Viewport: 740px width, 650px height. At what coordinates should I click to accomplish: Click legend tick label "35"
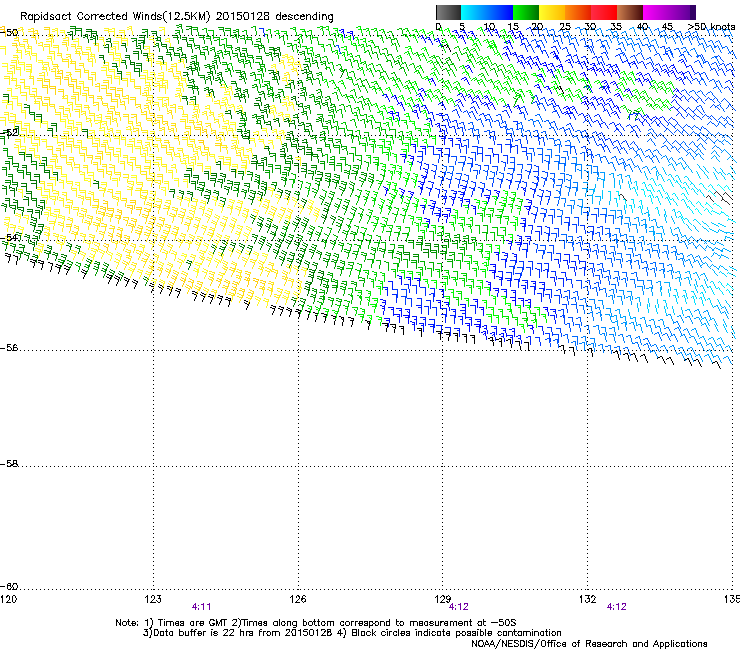pyautogui.click(x=616, y=27)
